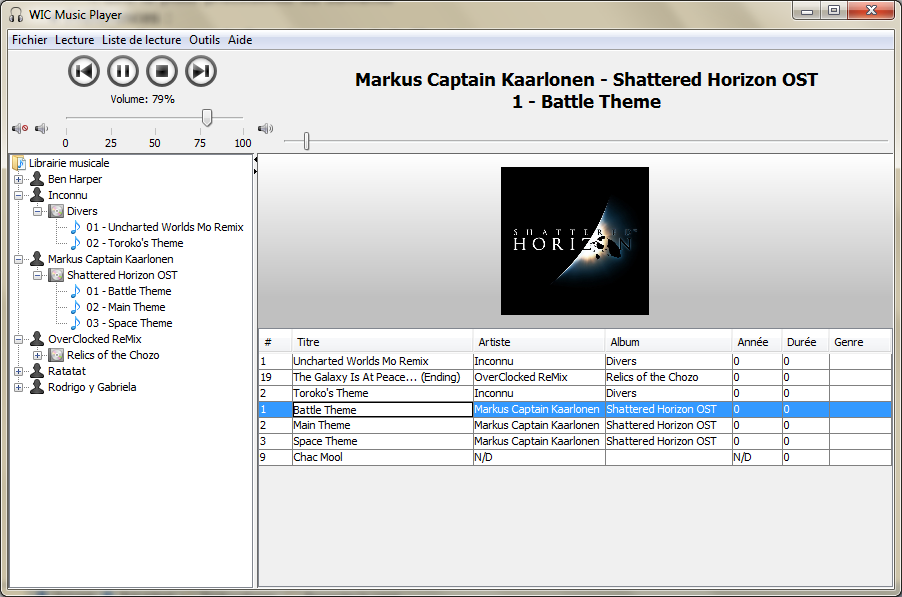Sort playlist by the Titre column header
This screenshot has height=597, width=902.
(380, 342)
